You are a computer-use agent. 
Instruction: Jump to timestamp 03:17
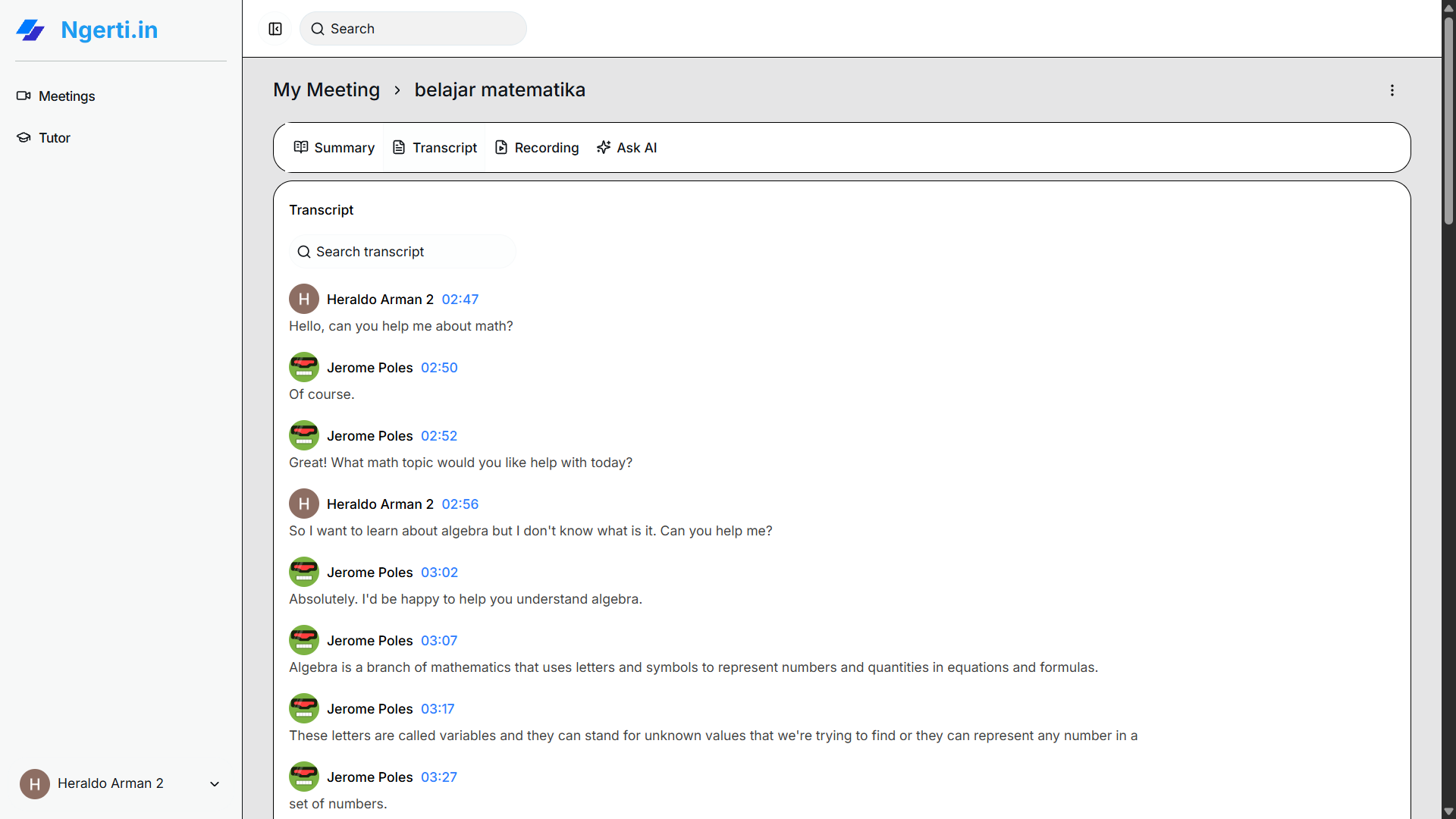(x=438, y=709)
